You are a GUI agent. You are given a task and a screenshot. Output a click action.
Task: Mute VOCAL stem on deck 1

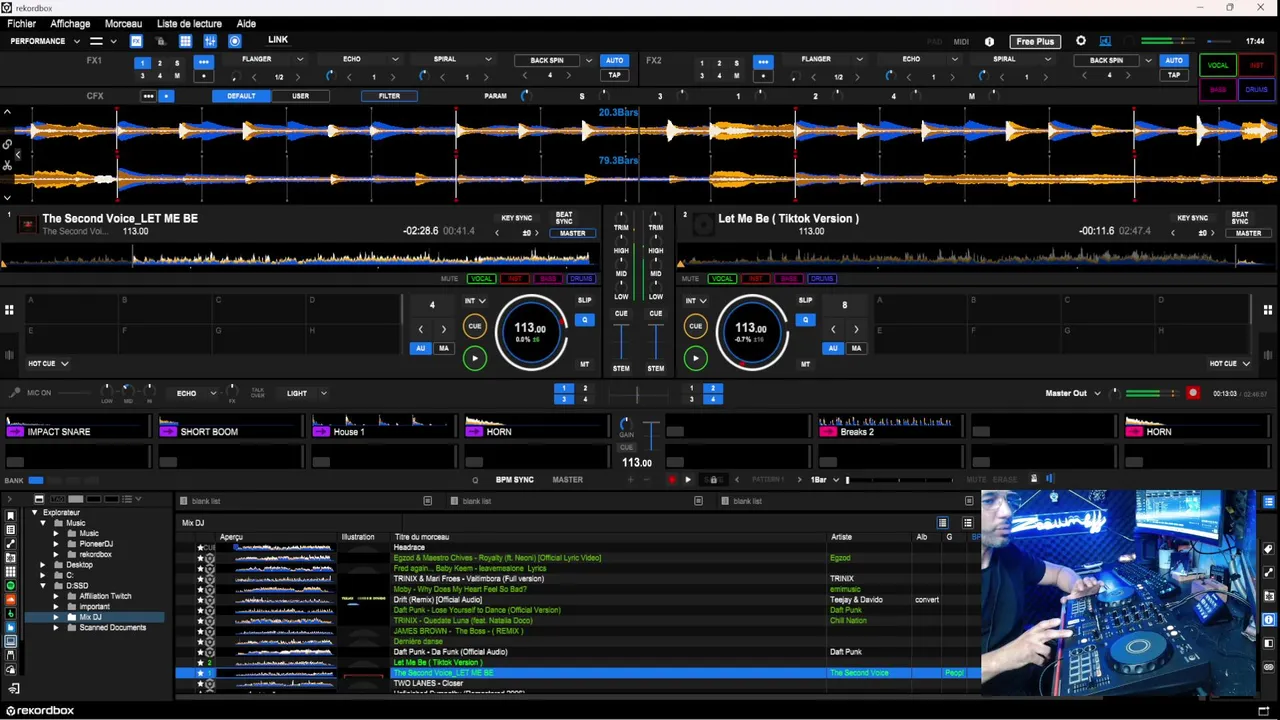click(482, 279)
